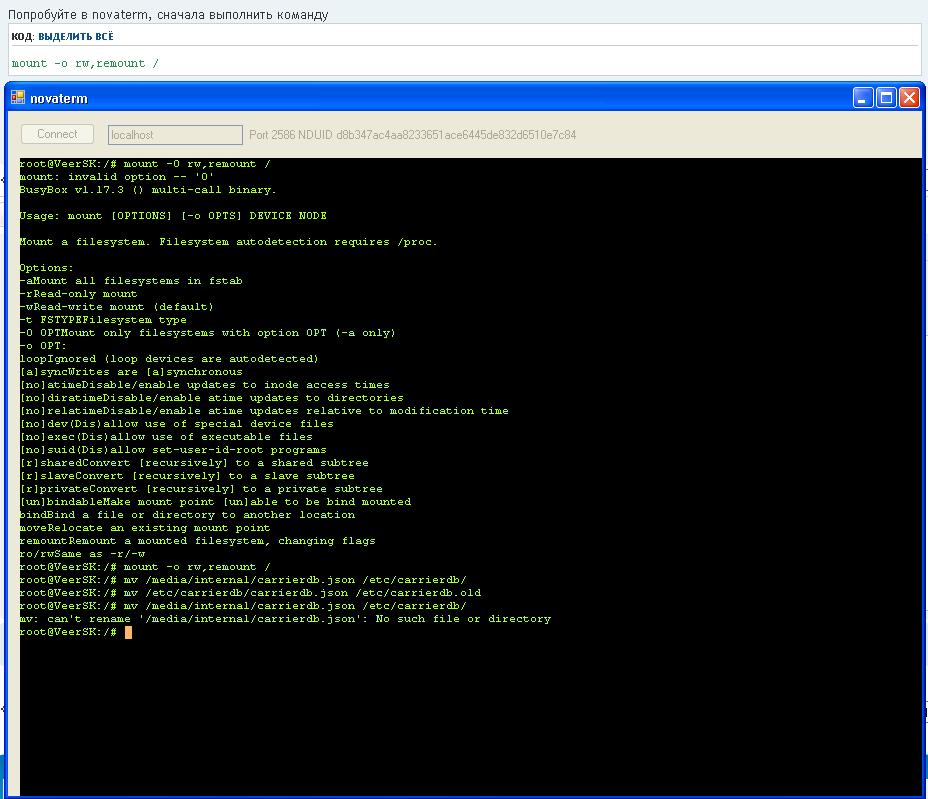Click the novaterm application icon in title bar
Screen dimensions: 928x799
(18, 98)
